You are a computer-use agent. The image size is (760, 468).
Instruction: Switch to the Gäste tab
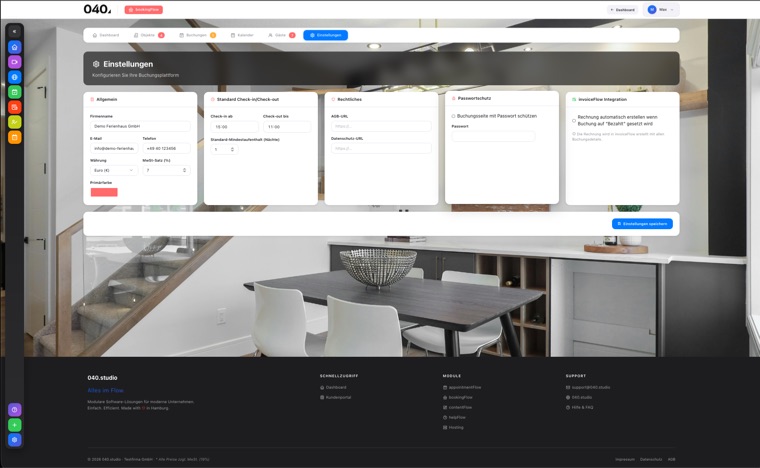click(x=281, y=35)
